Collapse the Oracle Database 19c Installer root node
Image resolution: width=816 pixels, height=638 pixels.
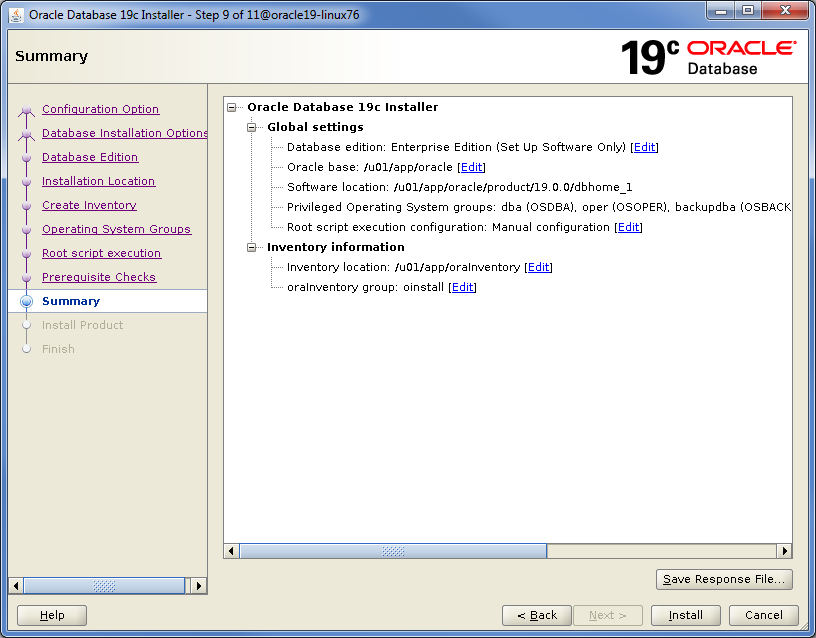pyautogui.click(x=231, y=107)
